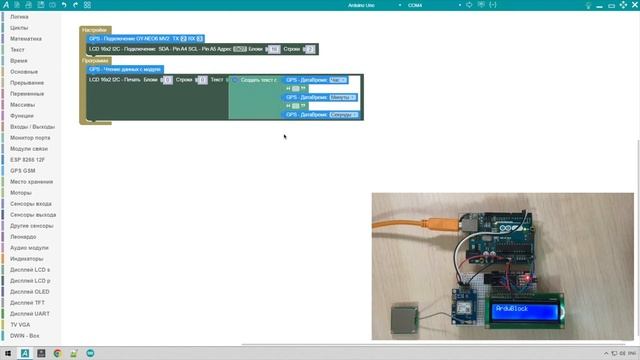This screenshot has height=360, width=640.
Task: Open the Минуты dropdown in GPS block
Action: click(x=343, y=98)
